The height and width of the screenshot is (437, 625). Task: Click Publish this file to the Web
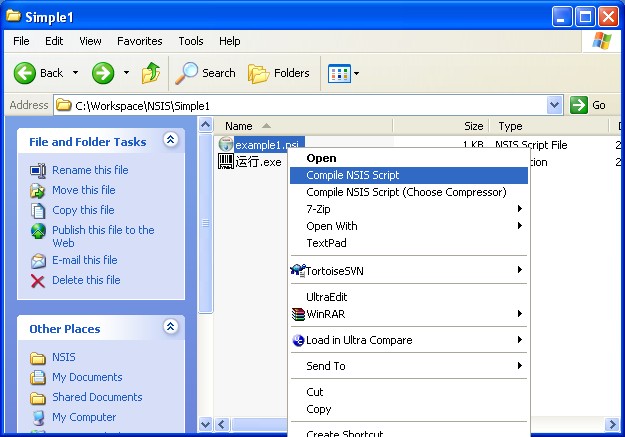tap(103, 236)
